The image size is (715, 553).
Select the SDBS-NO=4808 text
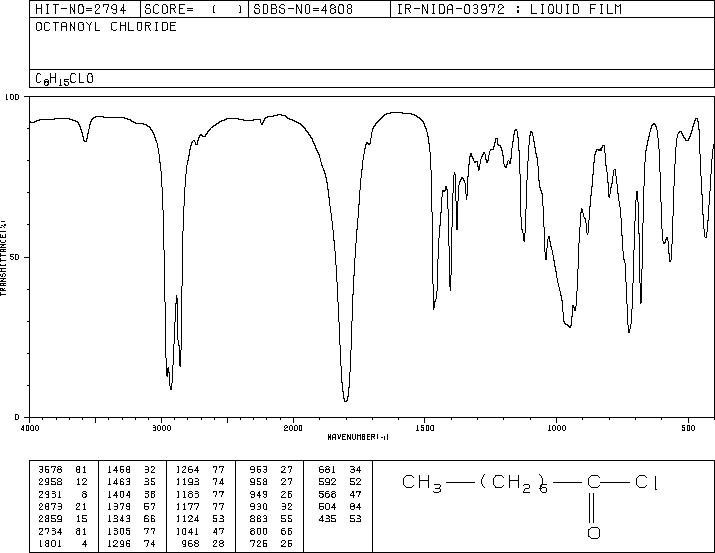click(303, 9)
